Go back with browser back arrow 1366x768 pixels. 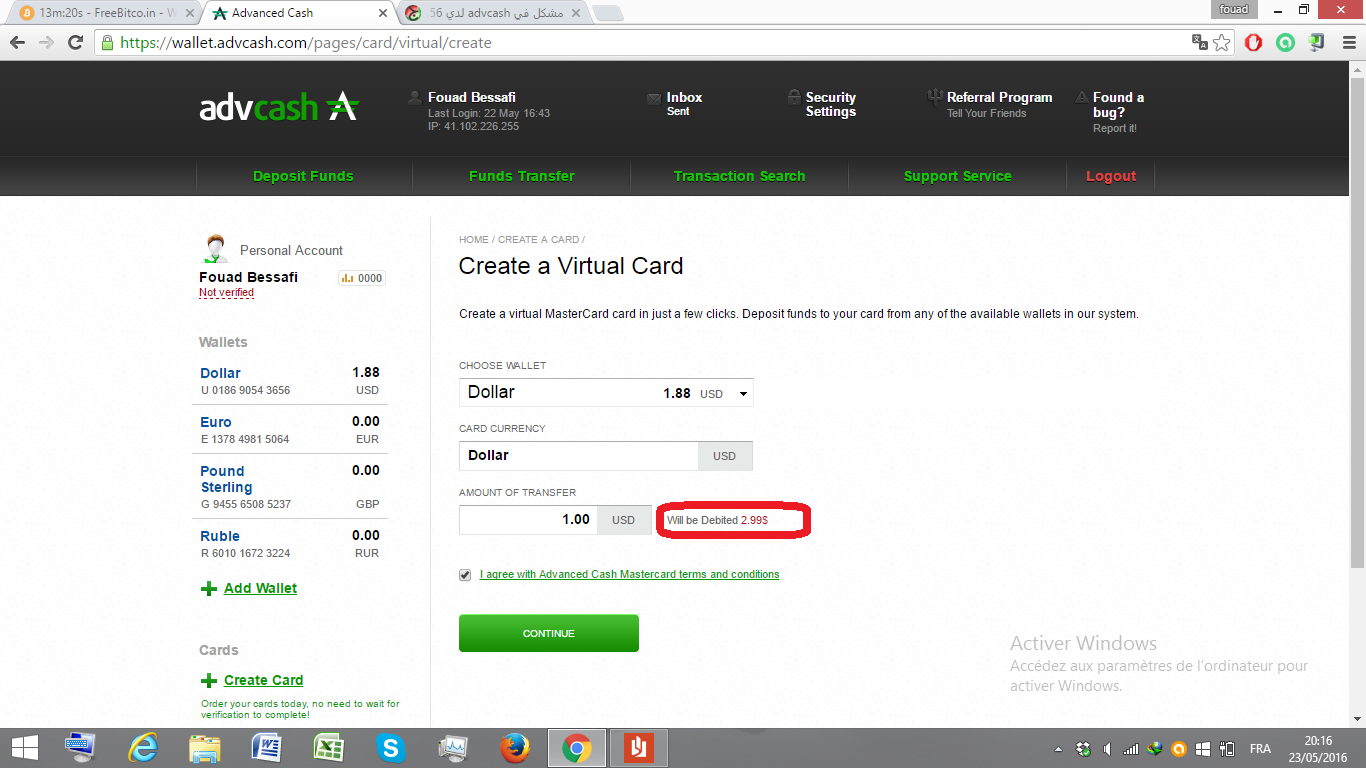pyautogui.click(x=17, y=43)
